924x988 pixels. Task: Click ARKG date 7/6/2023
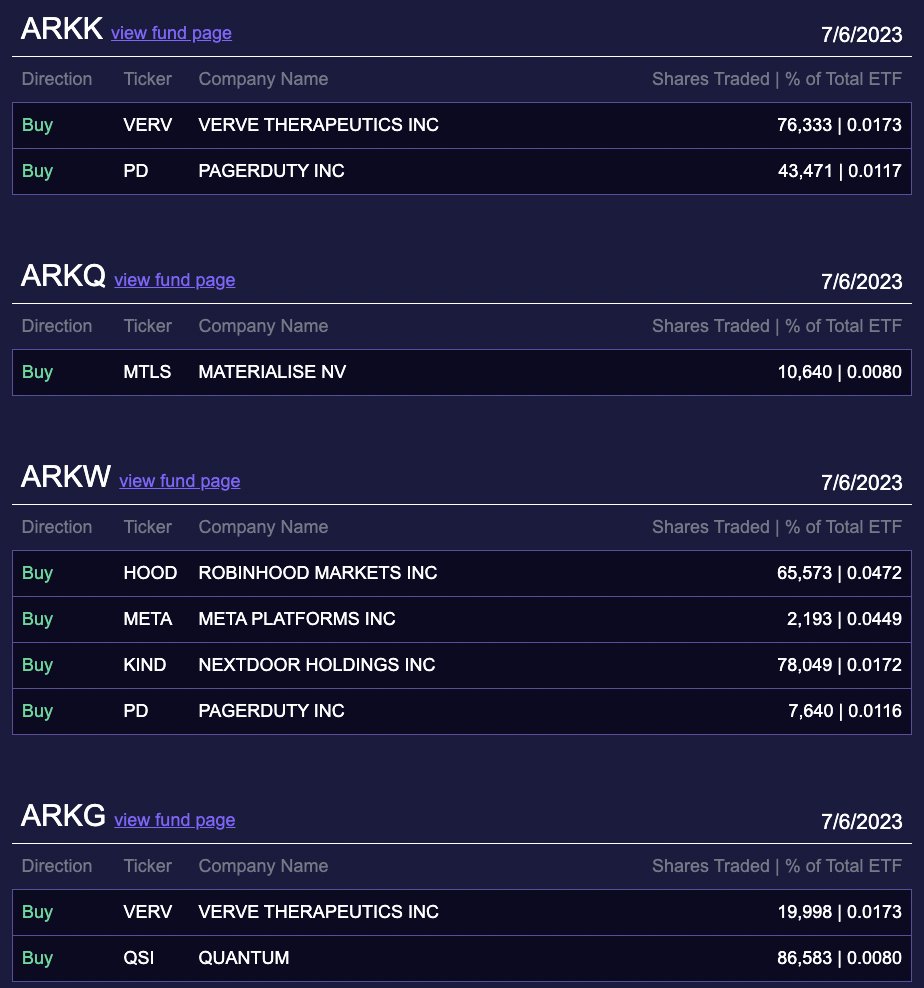862,822
